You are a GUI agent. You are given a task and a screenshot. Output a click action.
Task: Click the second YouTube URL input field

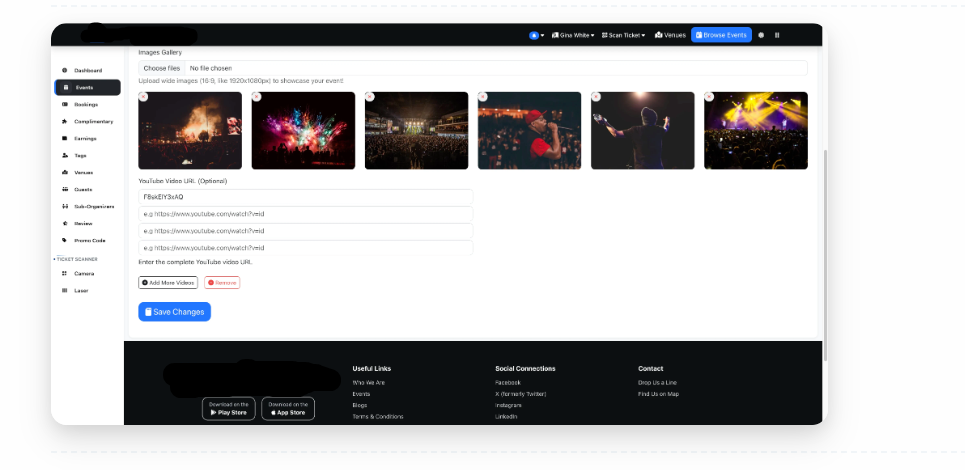[305, 214]
